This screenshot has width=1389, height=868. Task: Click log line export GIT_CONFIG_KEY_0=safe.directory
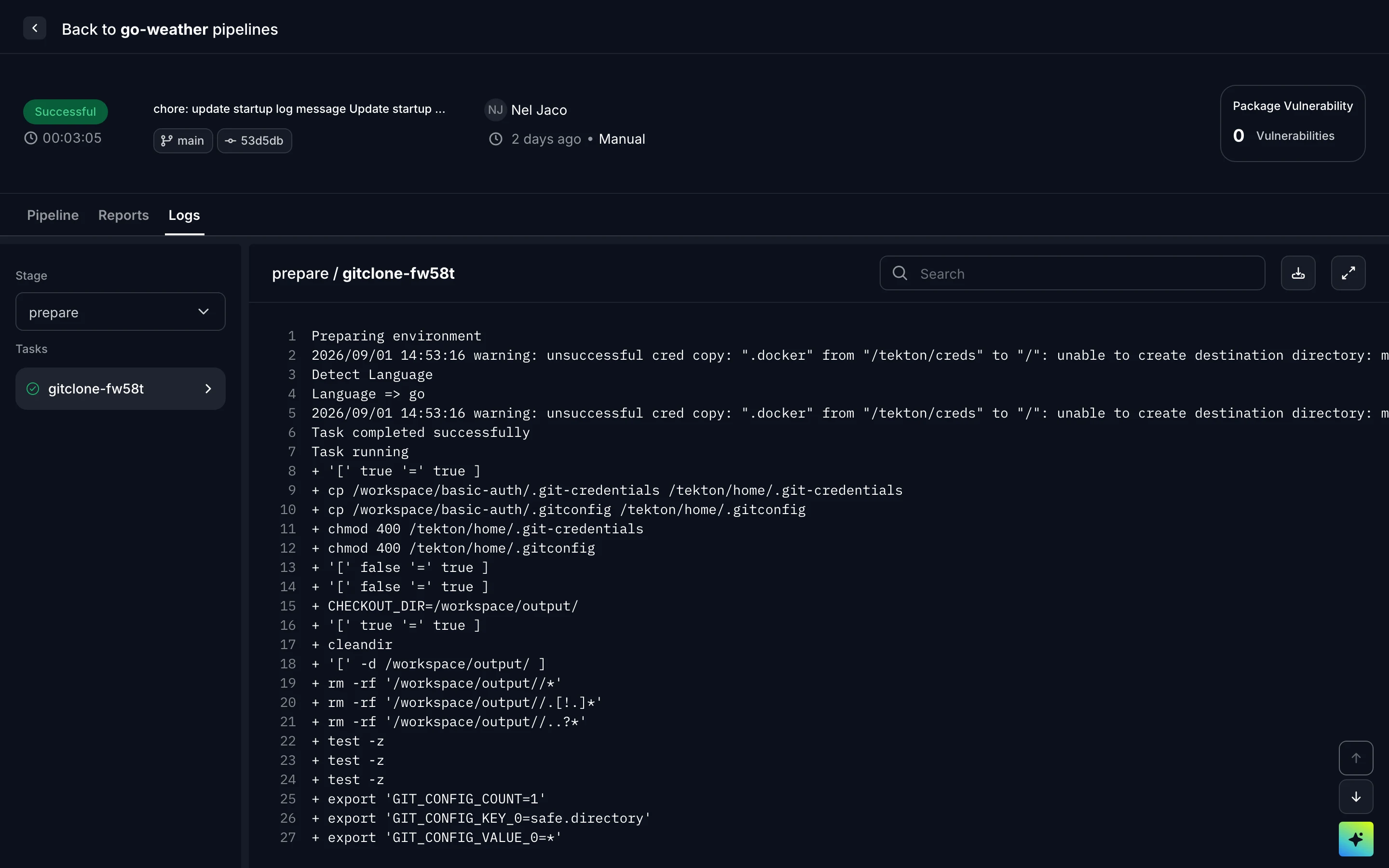click(x=481, y=819)
